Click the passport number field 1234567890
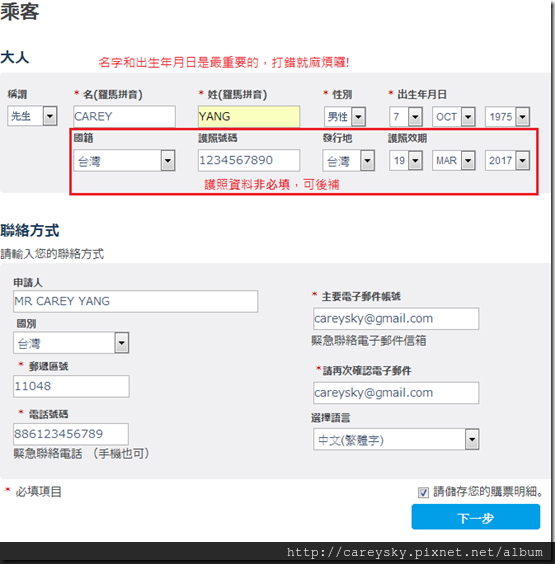 (x=249, y=160)
